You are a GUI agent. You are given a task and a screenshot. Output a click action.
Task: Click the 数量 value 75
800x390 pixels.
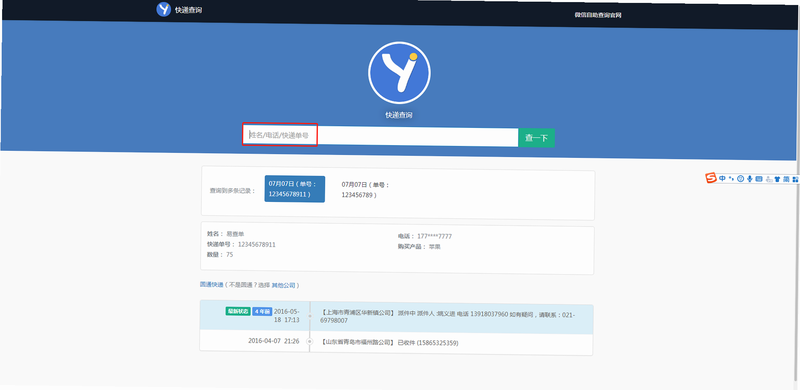click(230, 254)
